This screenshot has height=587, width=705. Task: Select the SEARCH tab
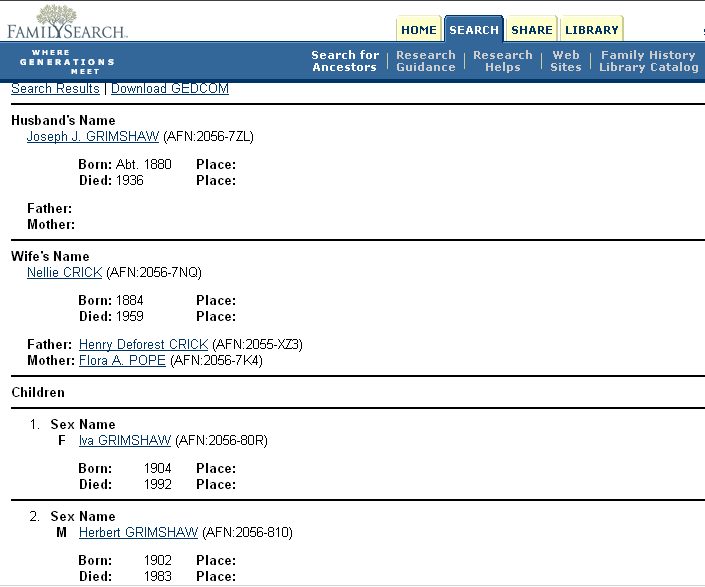pos(474,30)
